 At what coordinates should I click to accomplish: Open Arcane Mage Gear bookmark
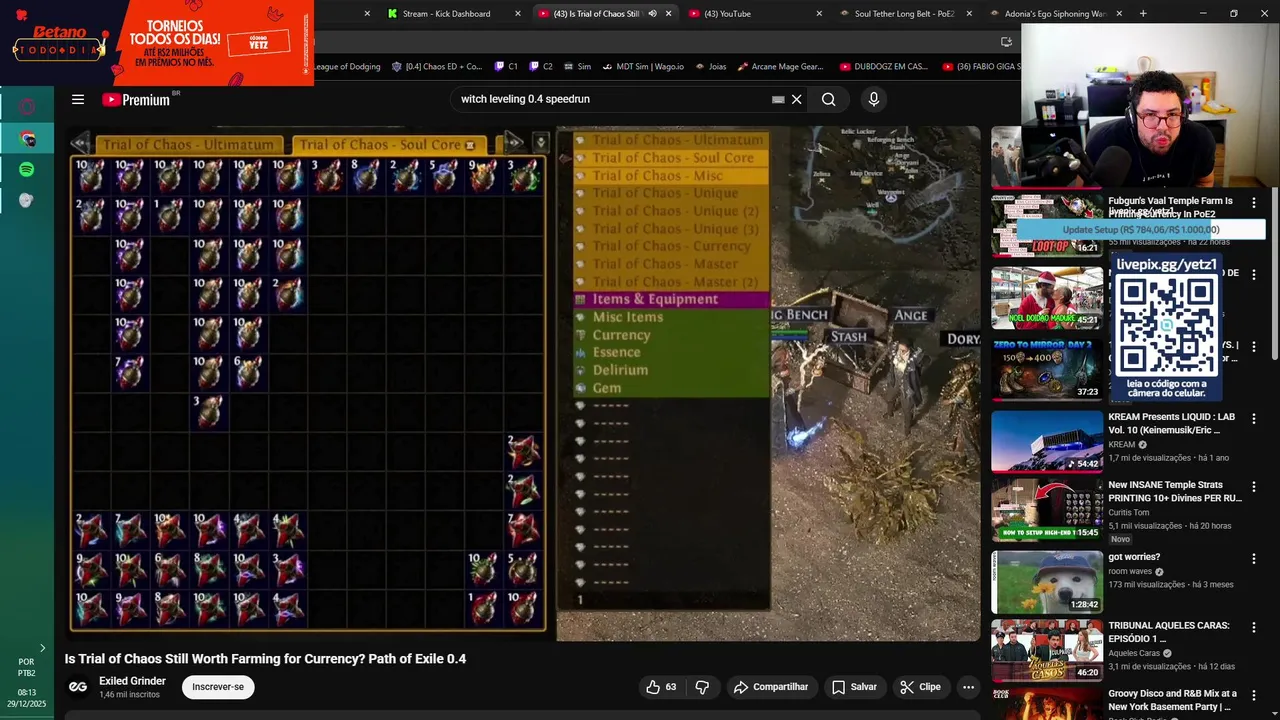click(x=781, y=67)
